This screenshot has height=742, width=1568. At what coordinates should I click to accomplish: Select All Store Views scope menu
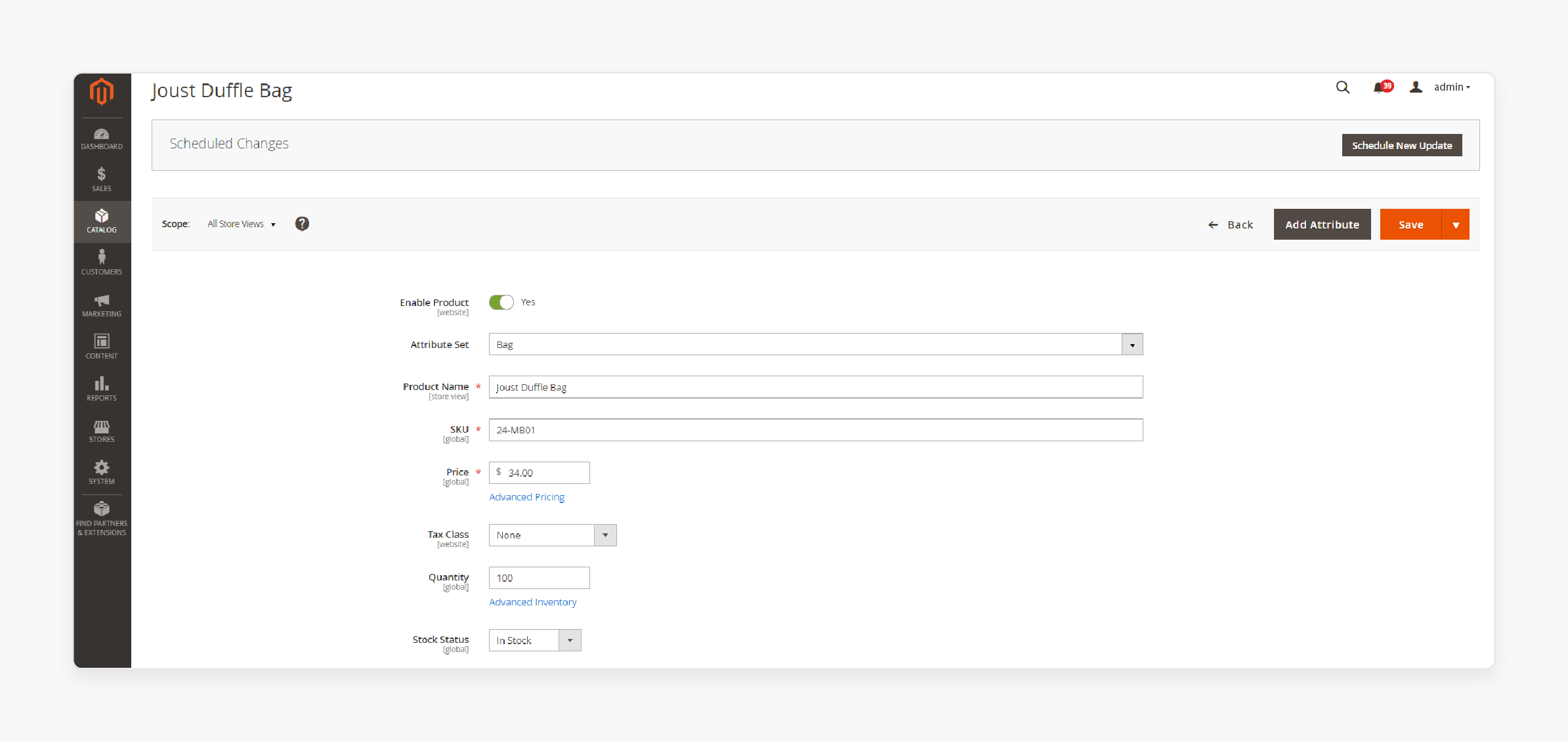(240, 224)
